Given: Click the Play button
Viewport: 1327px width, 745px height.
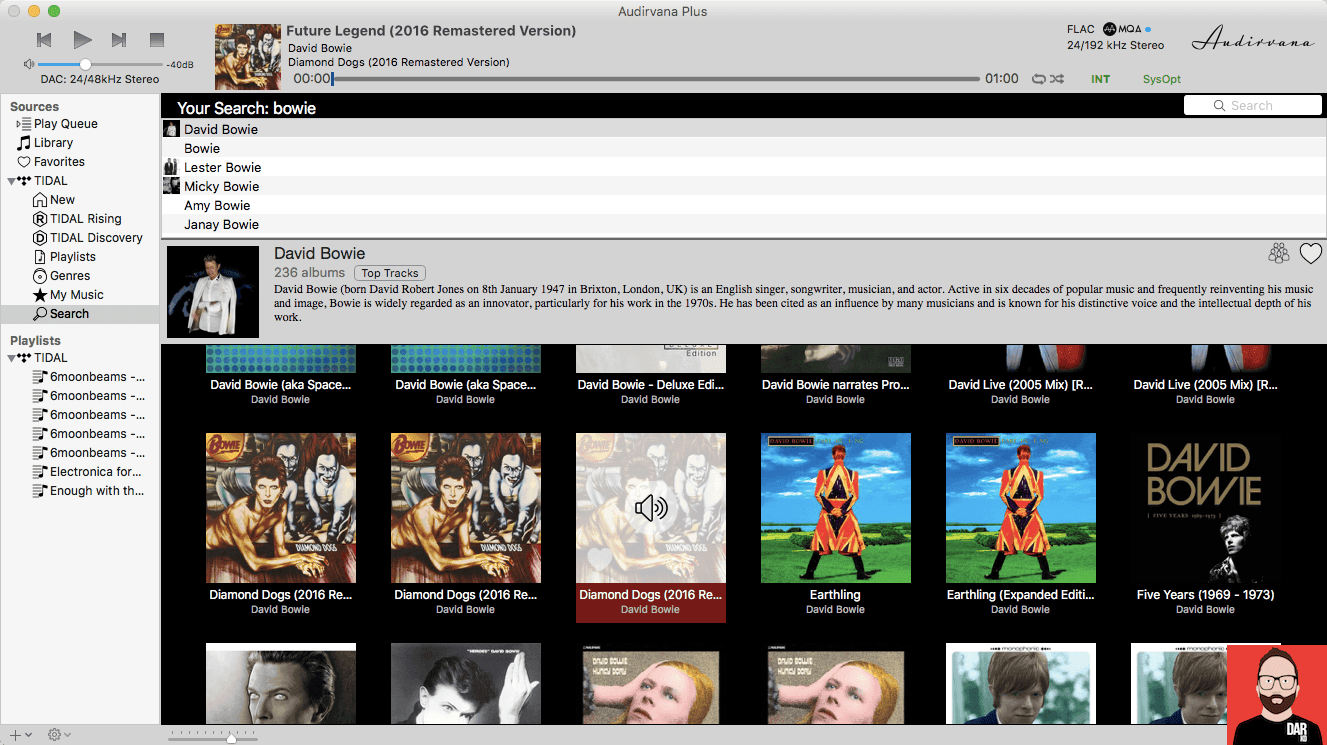Looking at the screenshot, I should [x=82, y=40].
